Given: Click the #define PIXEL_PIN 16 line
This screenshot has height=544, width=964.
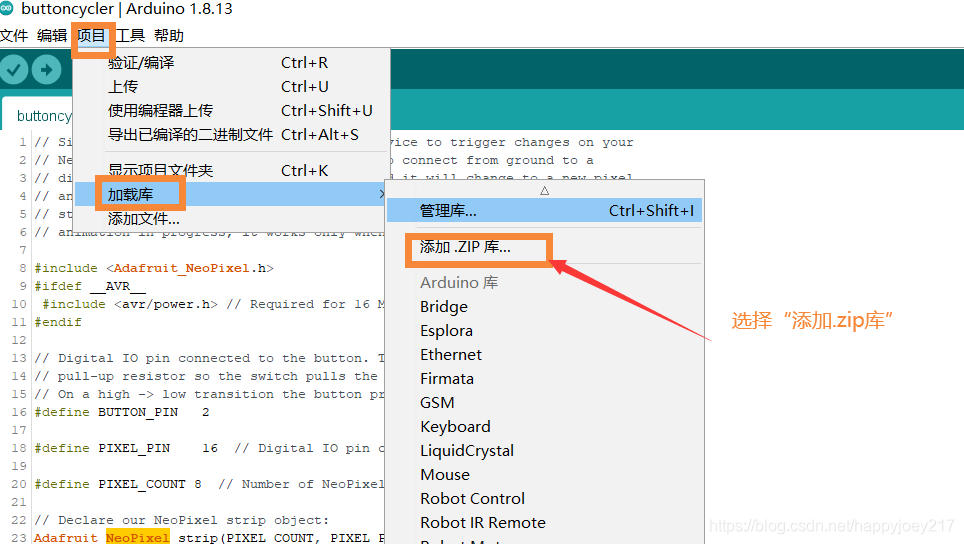Looking at the screenshot, I should 126,448.
